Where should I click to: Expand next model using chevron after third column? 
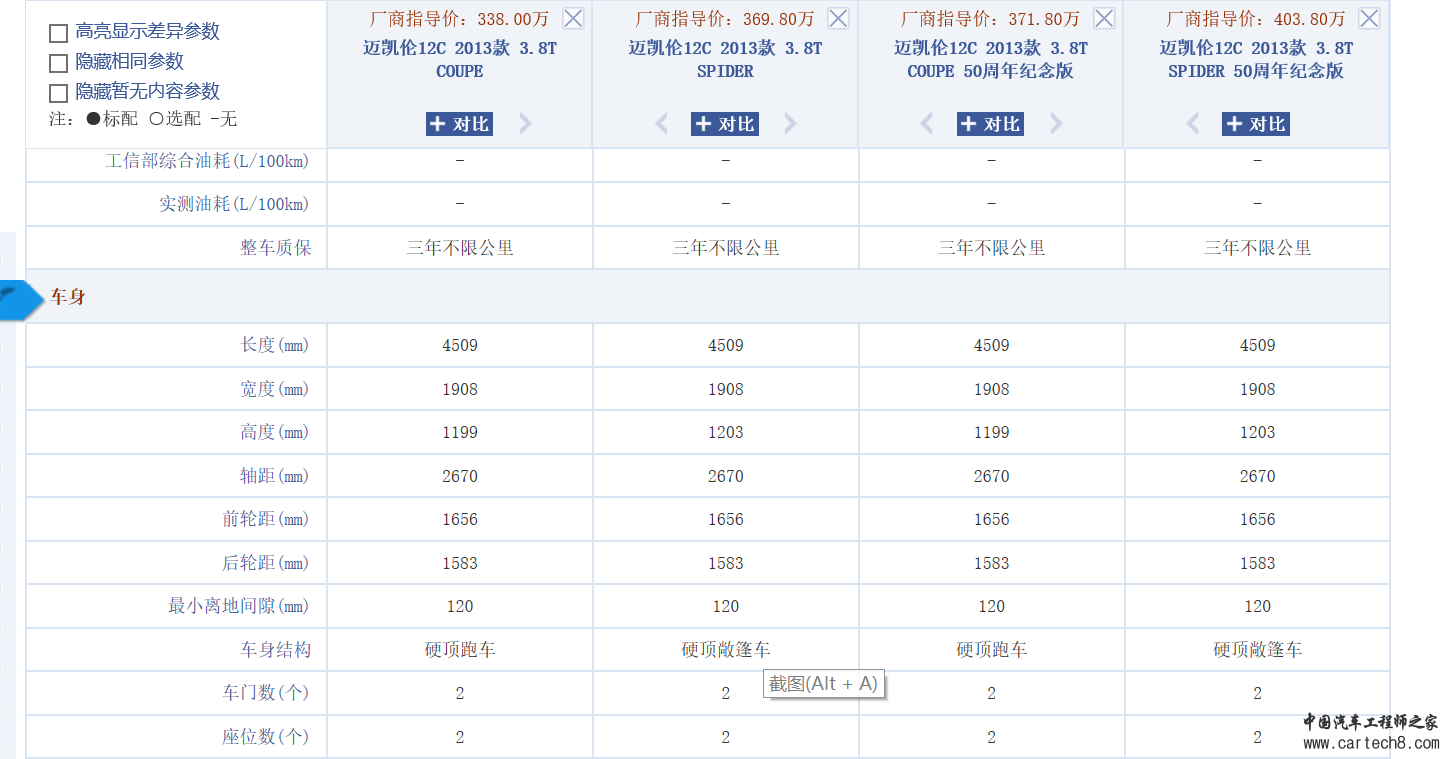coord(1056,123)
